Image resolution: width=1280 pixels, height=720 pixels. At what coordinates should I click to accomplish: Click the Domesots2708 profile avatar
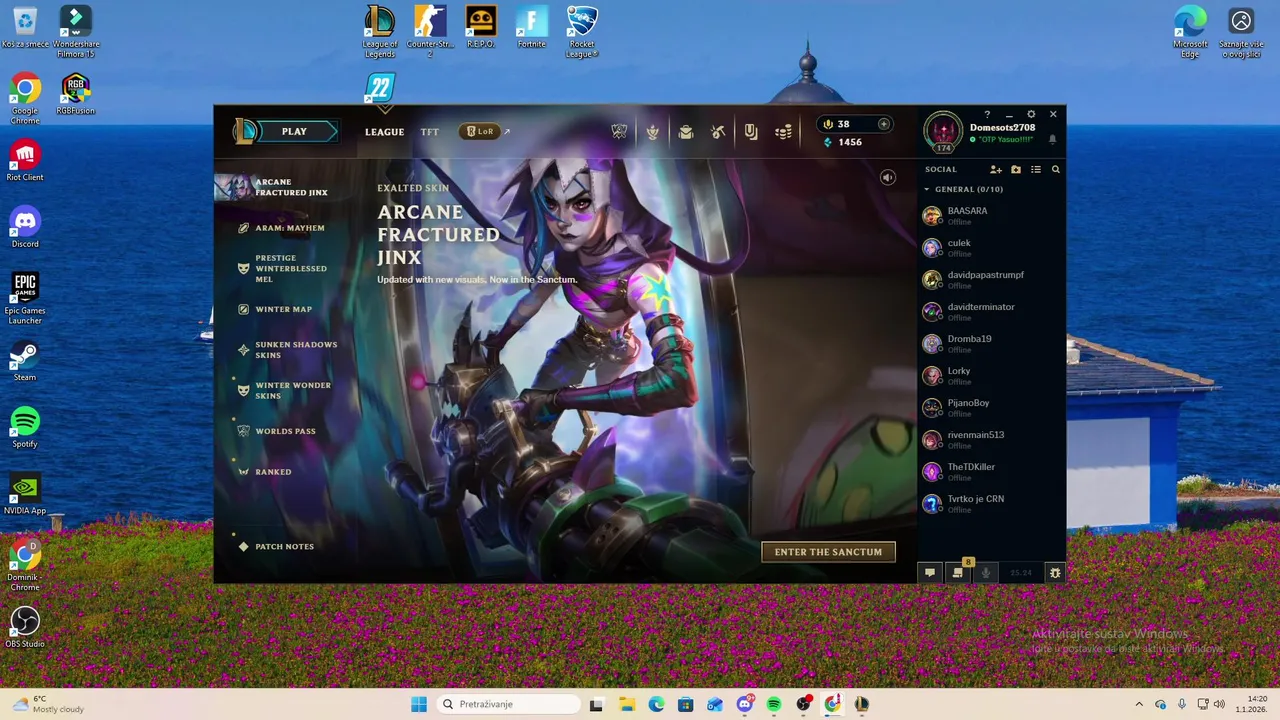pos(943,131)
